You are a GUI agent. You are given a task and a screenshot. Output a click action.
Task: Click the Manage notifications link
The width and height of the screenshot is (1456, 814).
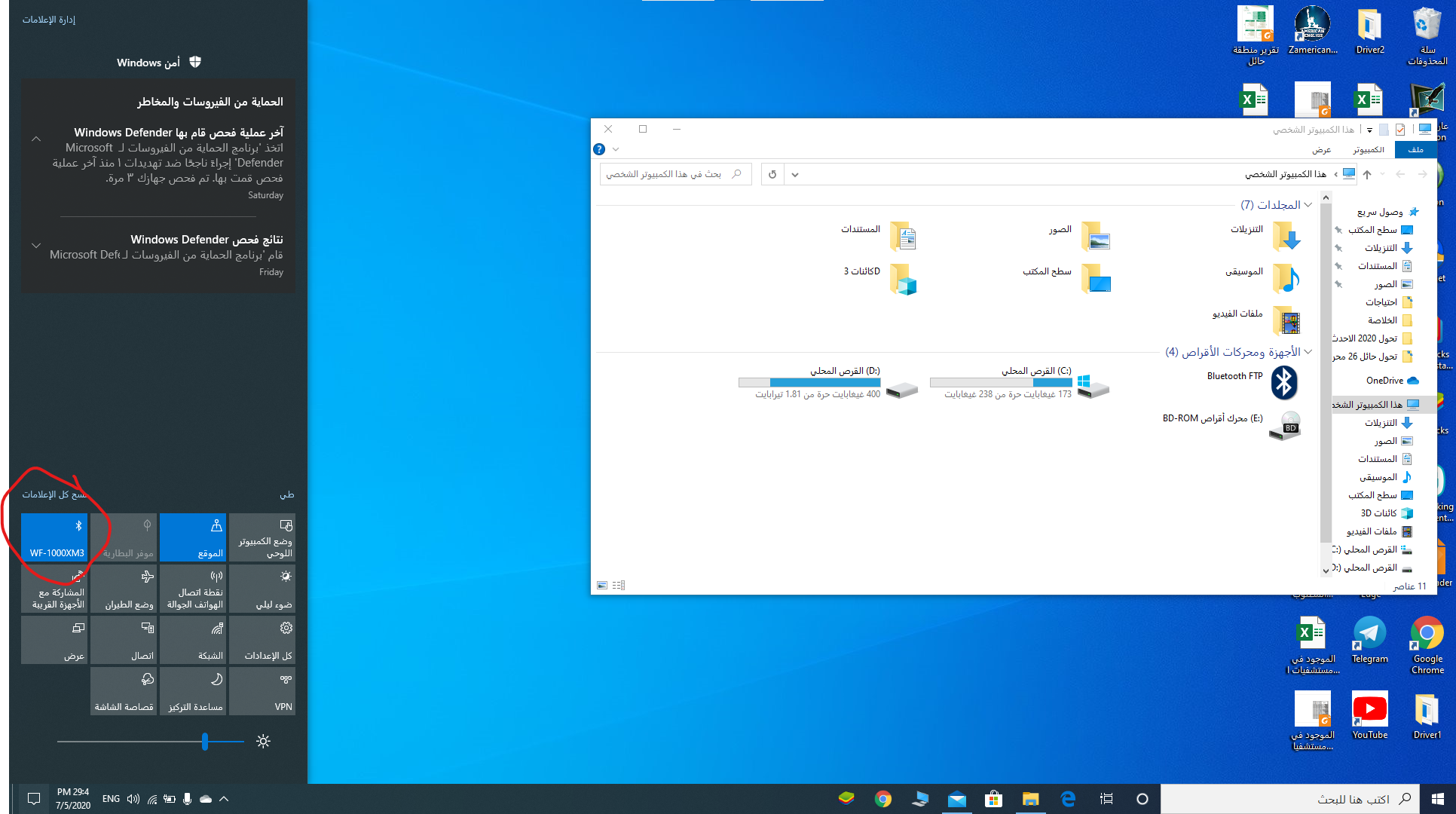49,20
